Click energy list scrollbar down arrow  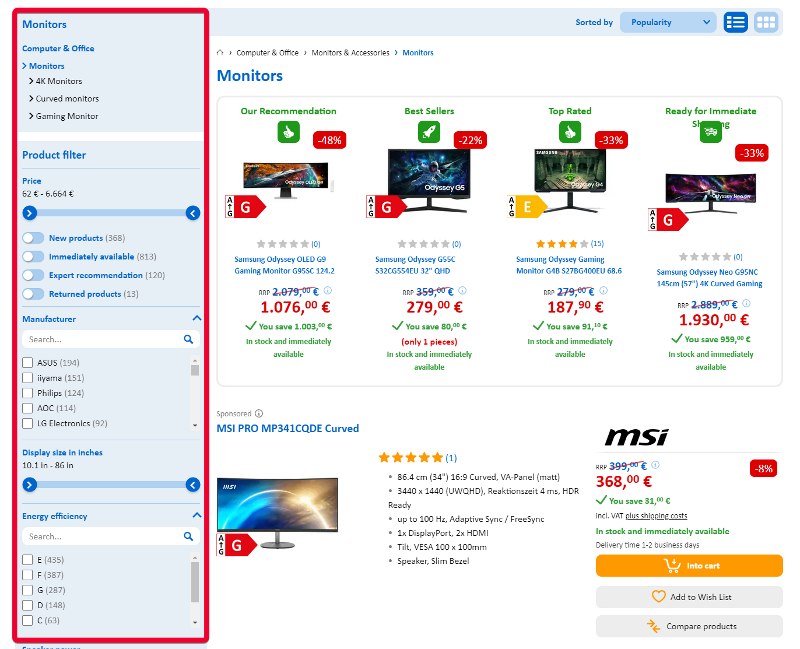click(195, 622)
